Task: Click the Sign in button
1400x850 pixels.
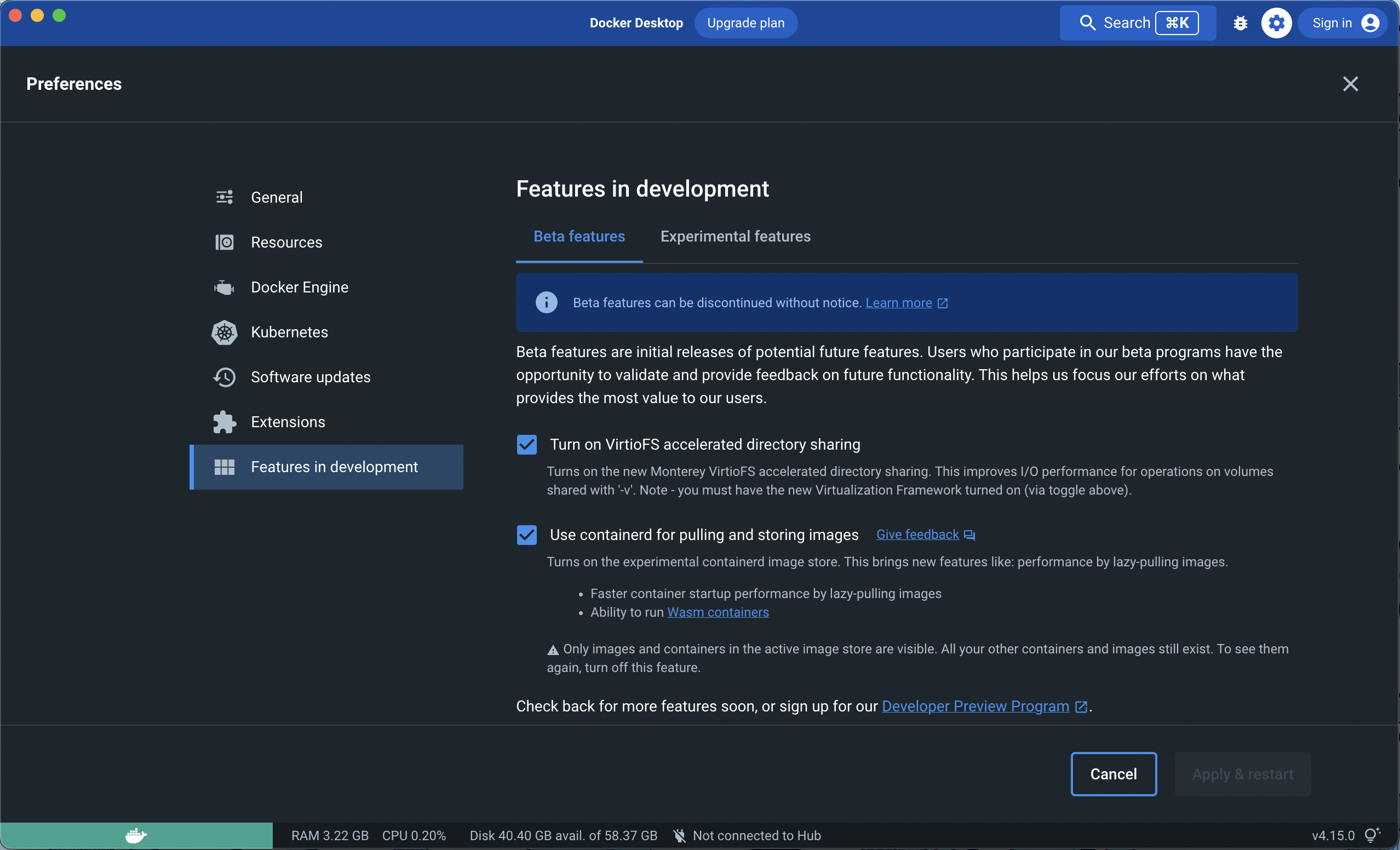Action: click(x=1342, y=24)
